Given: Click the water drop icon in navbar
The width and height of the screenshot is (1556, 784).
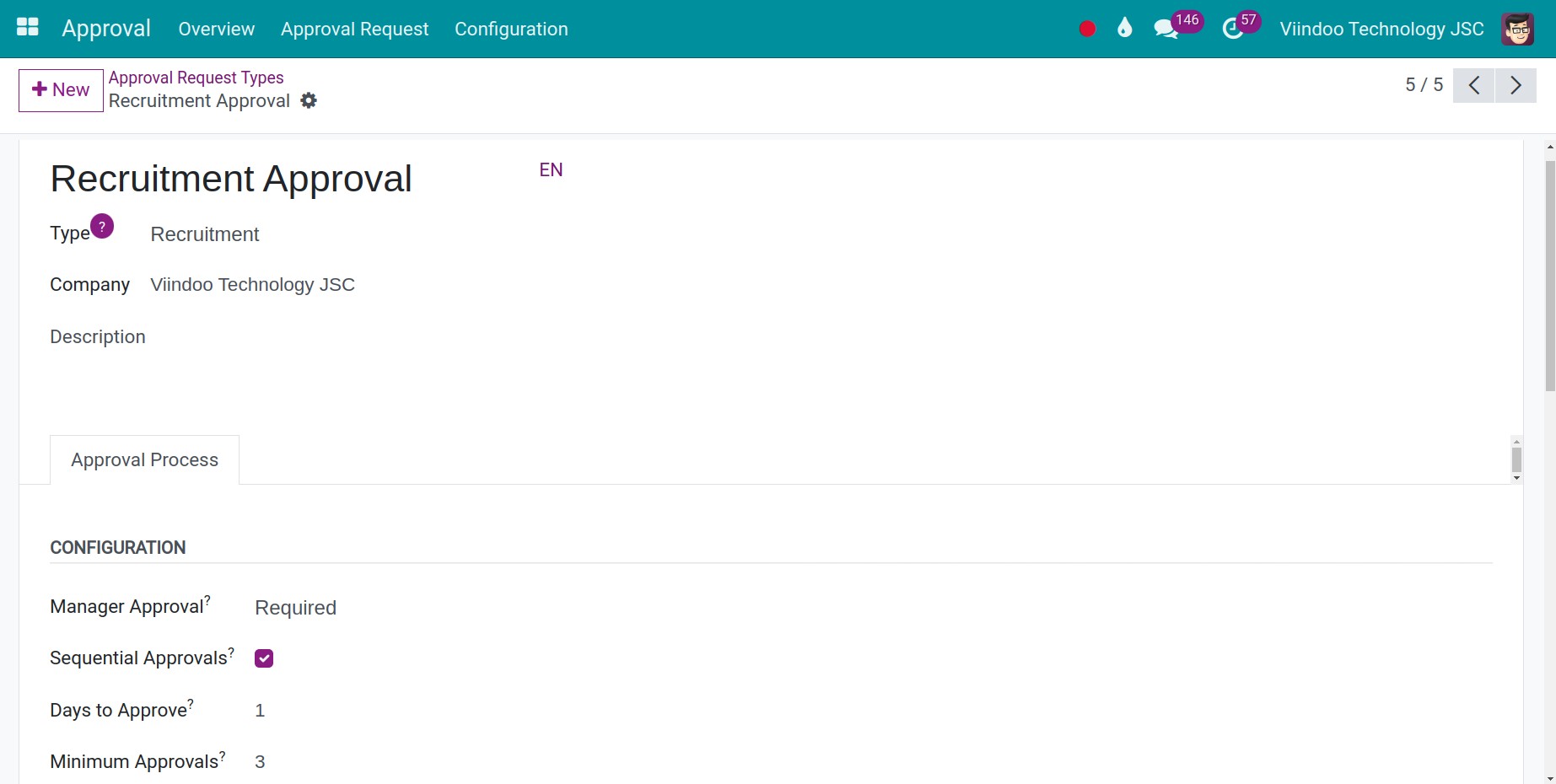Looking at the screenshot, I should [1124, 29].
